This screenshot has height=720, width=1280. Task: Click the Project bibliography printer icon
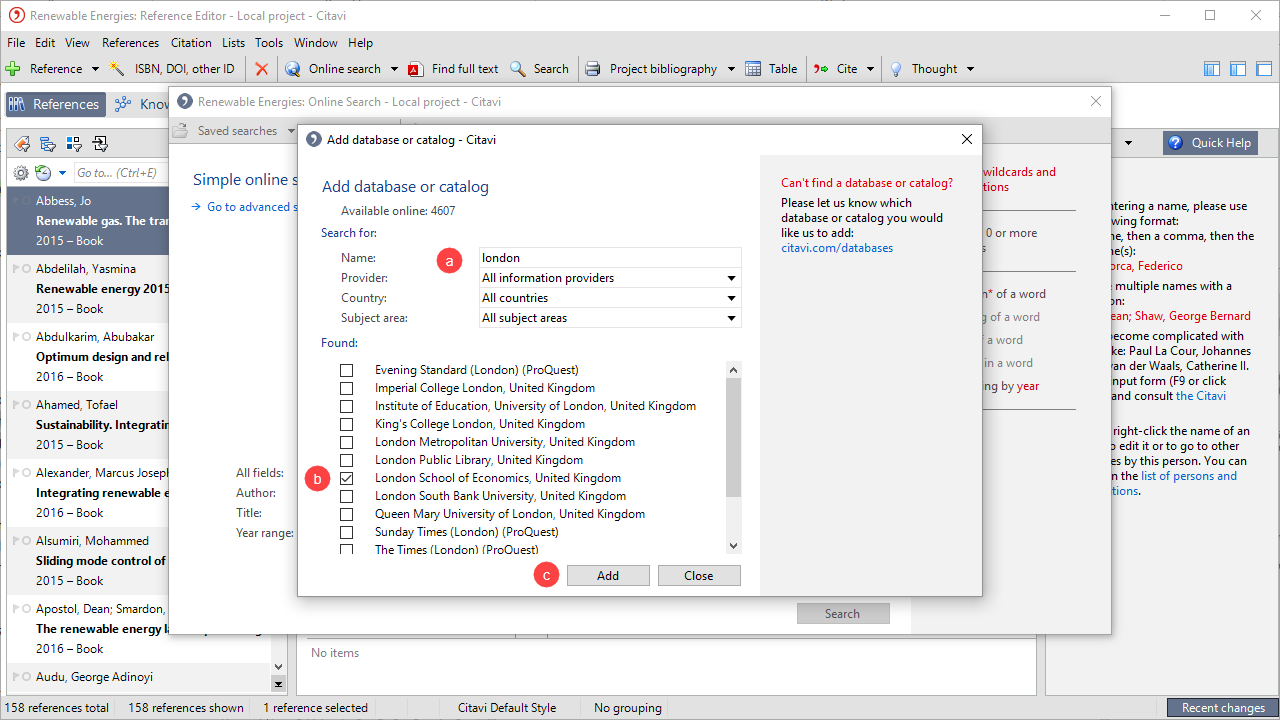coord(593,69)
